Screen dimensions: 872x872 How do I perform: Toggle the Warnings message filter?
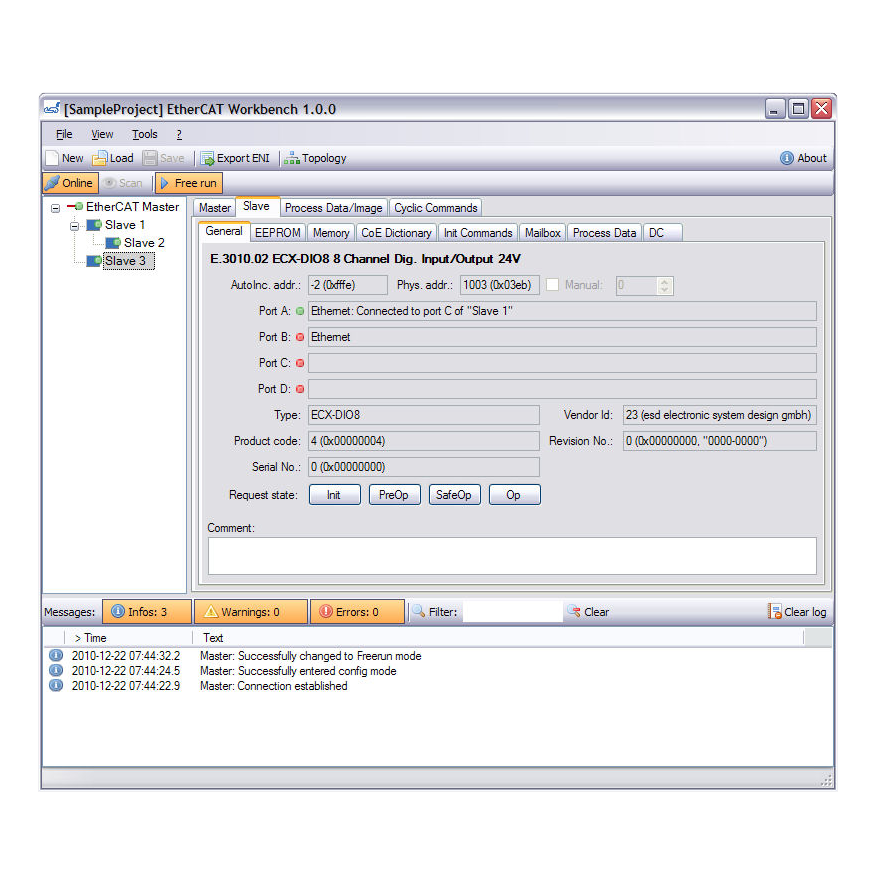click(x=250, y=612)
